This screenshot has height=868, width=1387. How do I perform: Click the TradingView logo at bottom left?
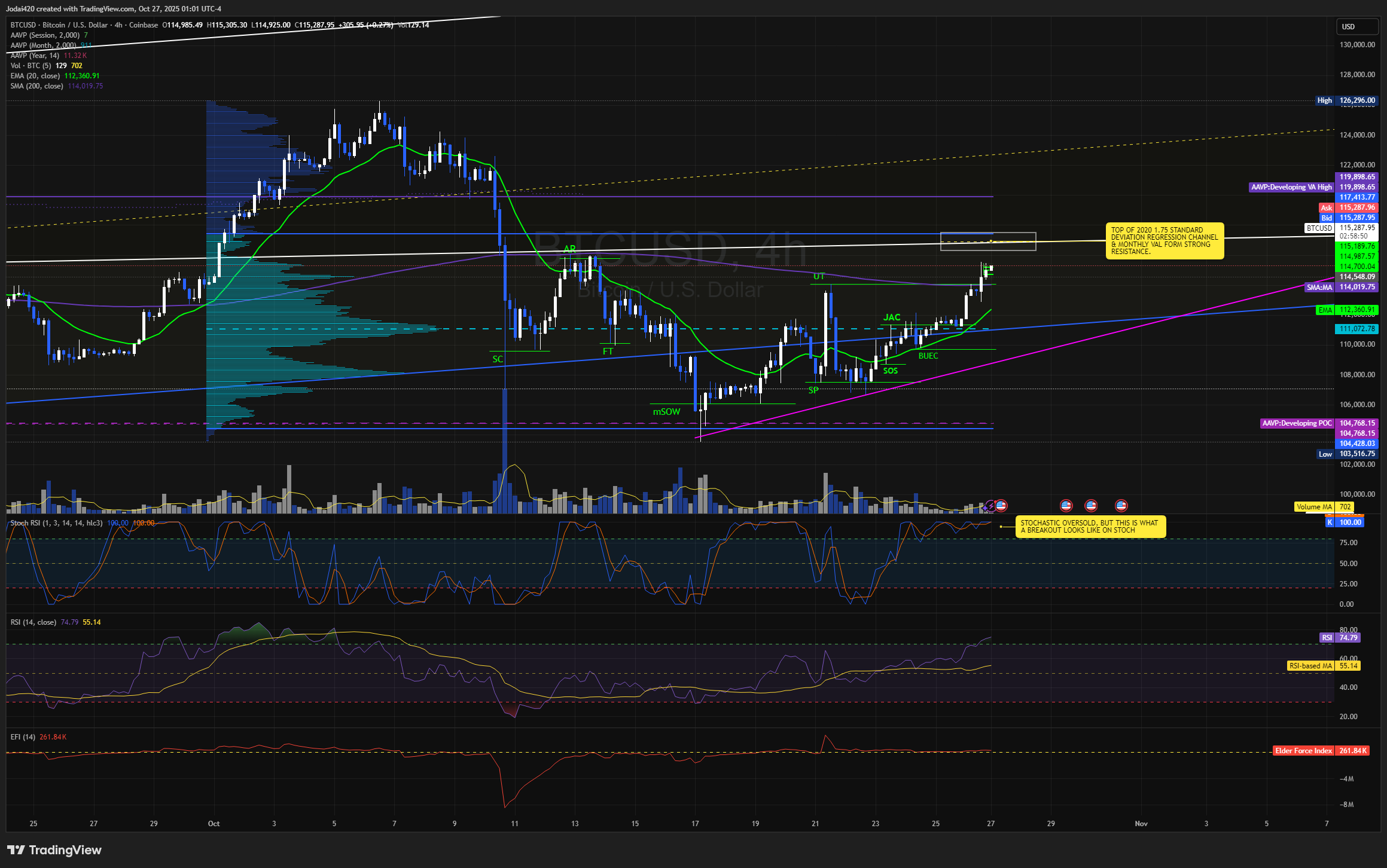tap(55, 849)
